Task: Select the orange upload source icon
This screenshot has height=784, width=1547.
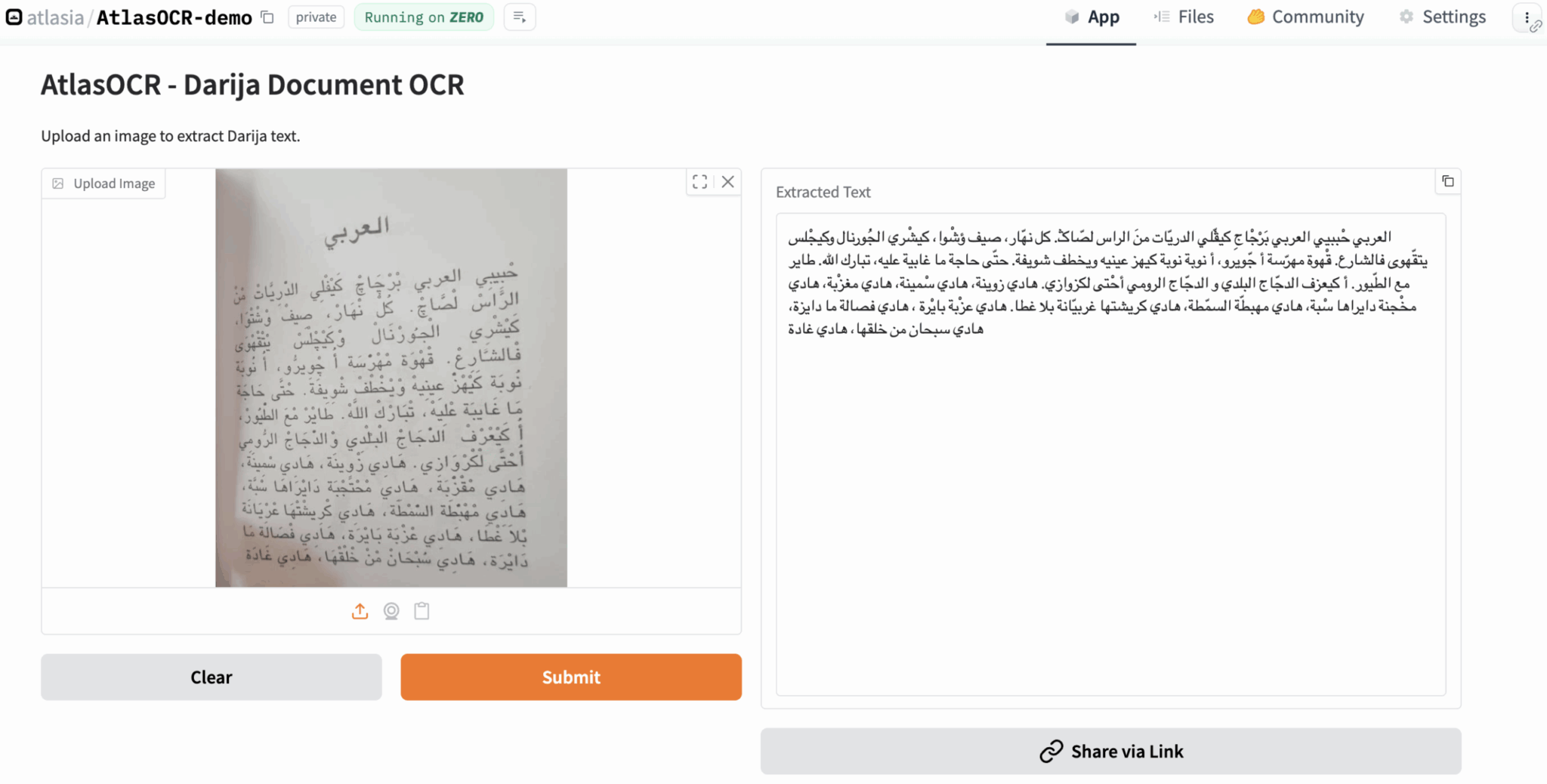Action: (360, 611)
